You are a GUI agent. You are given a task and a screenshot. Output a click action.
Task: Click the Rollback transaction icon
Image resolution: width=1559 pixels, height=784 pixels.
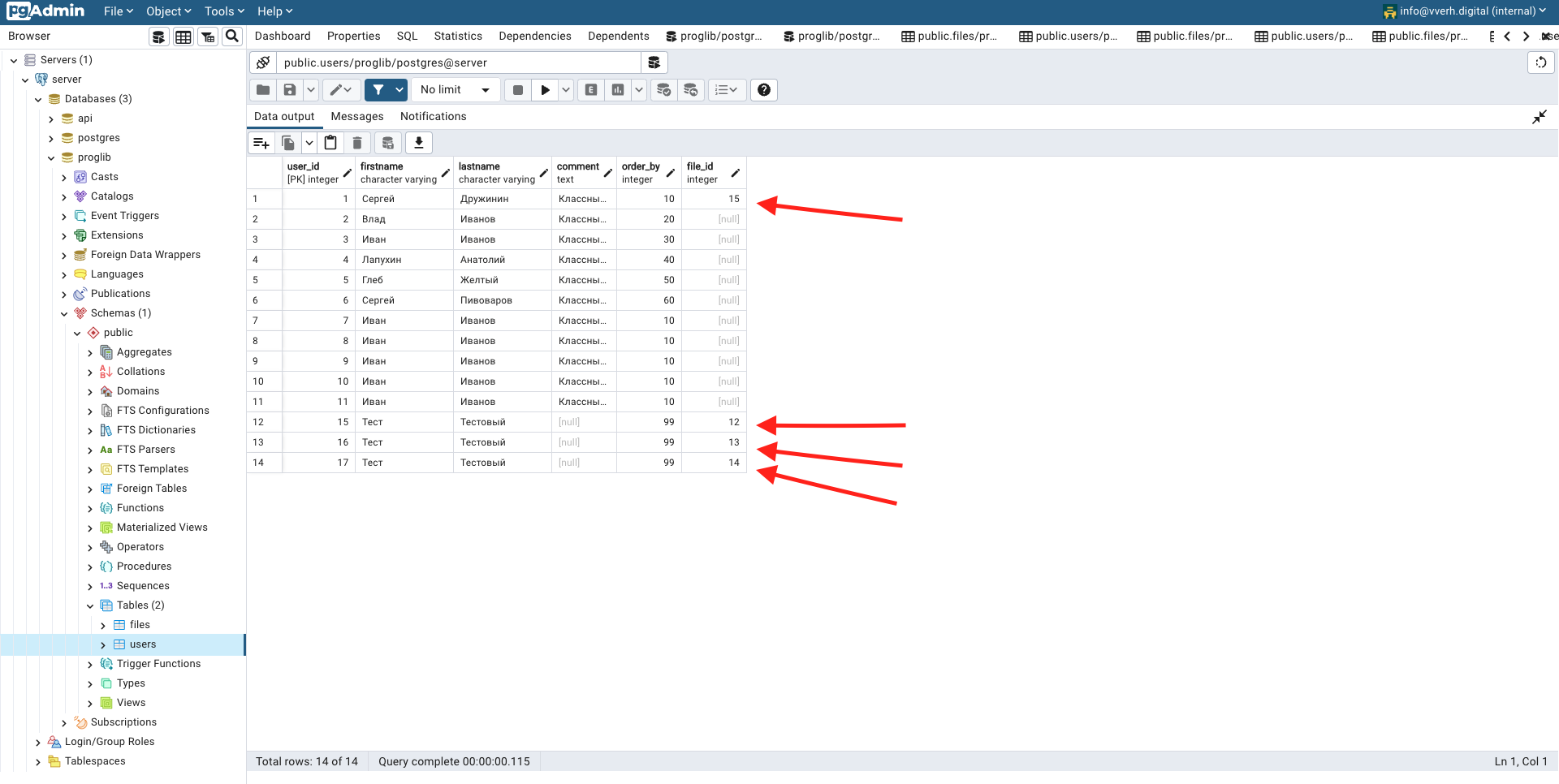690,90
